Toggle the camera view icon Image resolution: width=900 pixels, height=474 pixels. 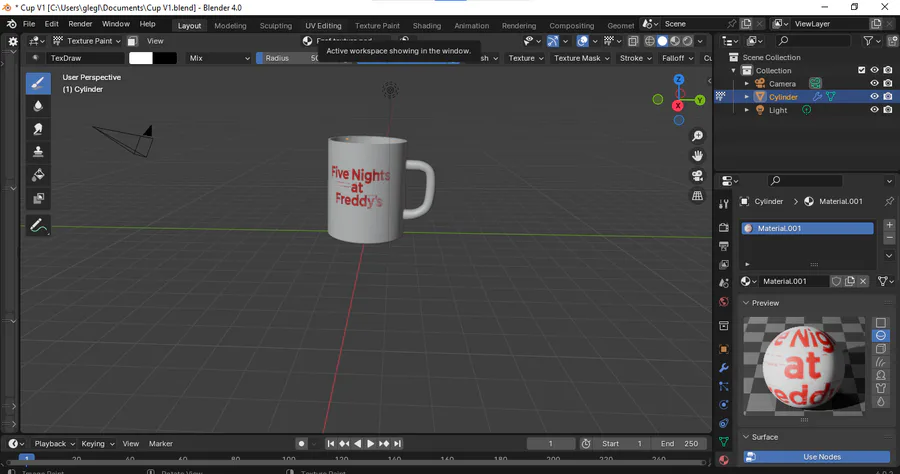tap(697, 176)
